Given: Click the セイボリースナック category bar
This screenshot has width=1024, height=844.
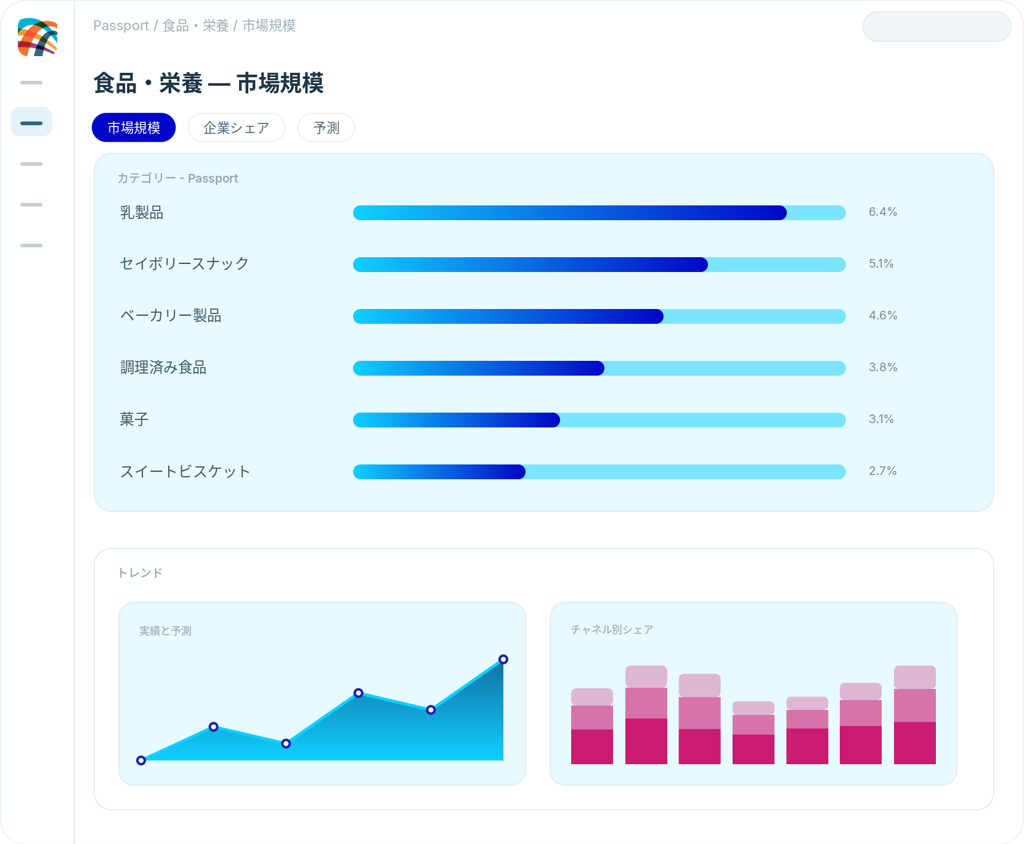Looking at the screenshot, I should (599, 265).
